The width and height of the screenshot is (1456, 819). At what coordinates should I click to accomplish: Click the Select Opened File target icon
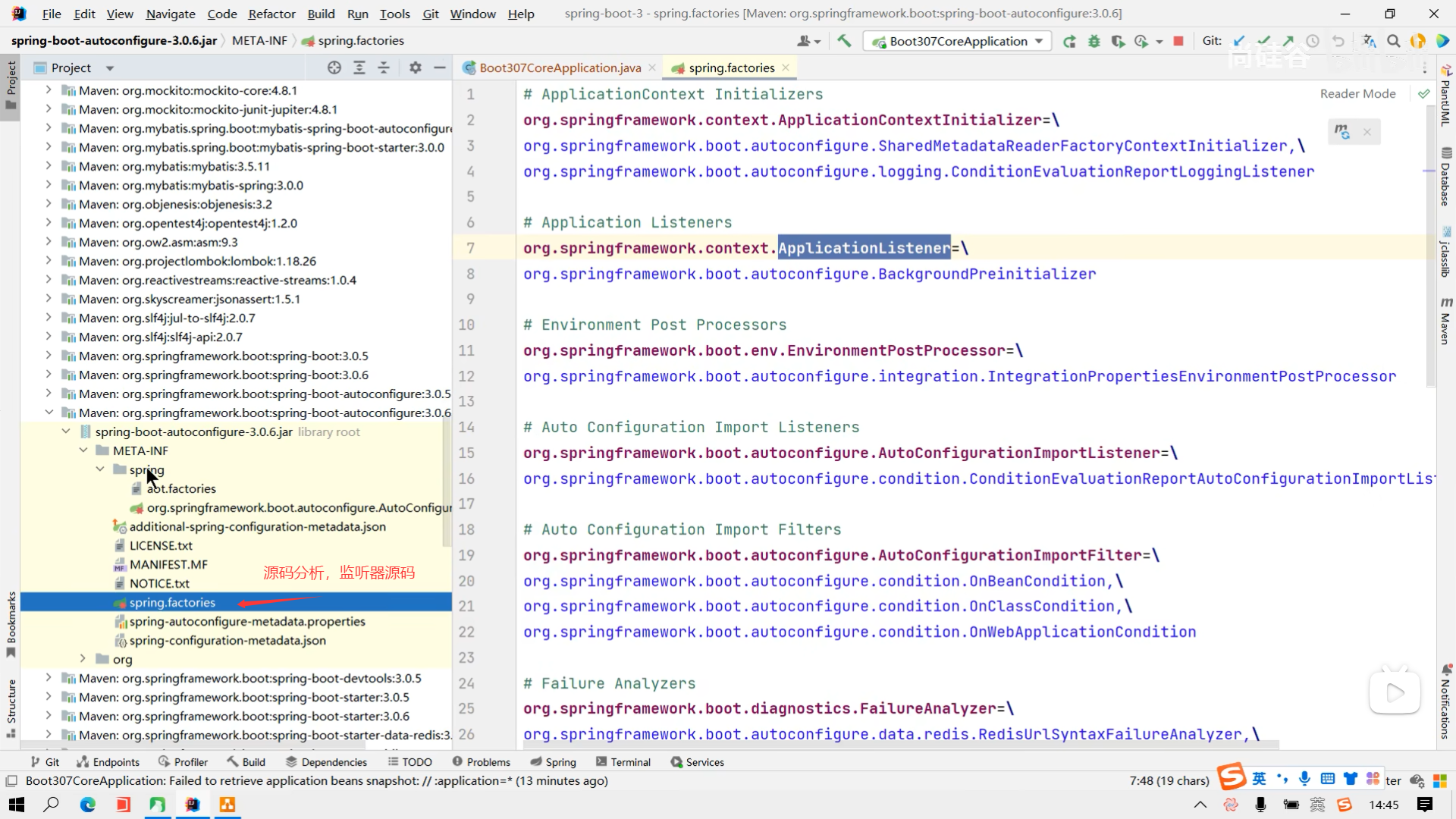[334, 67]
